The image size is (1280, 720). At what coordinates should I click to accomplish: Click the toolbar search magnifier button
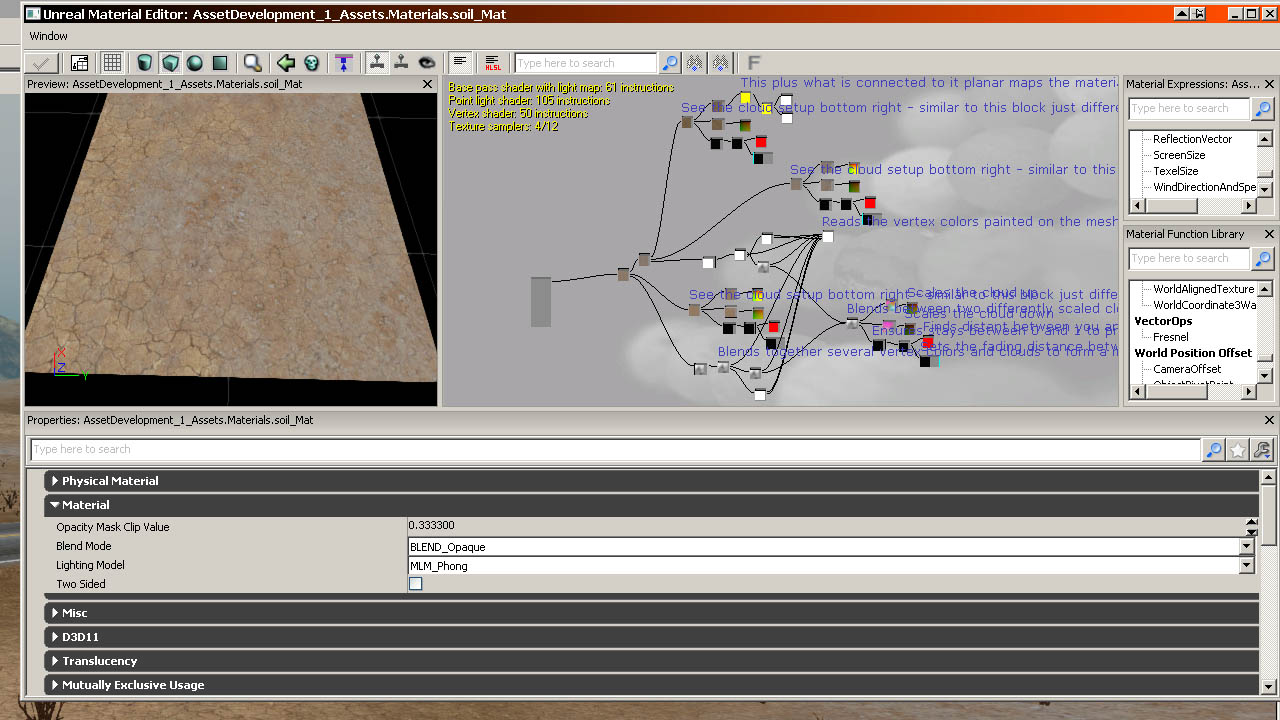[x=670, y=63]
